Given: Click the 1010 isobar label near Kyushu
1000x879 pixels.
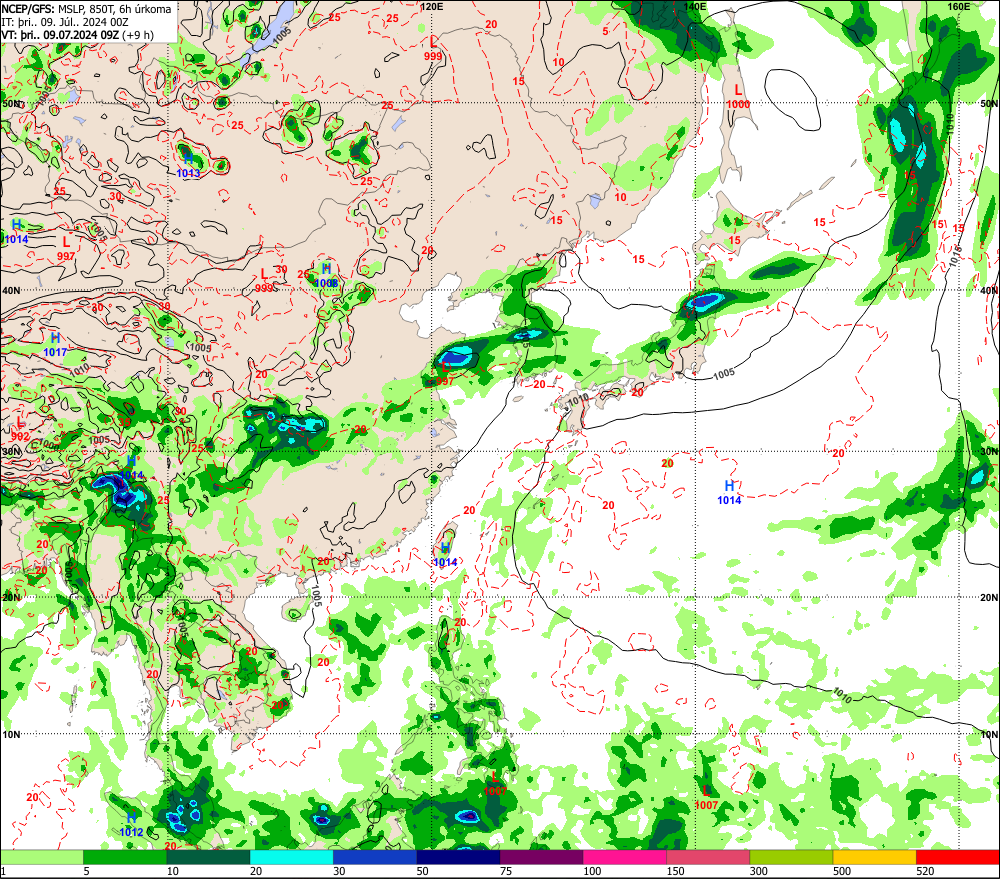Looking at the screenshot, I should click(578, 400).
